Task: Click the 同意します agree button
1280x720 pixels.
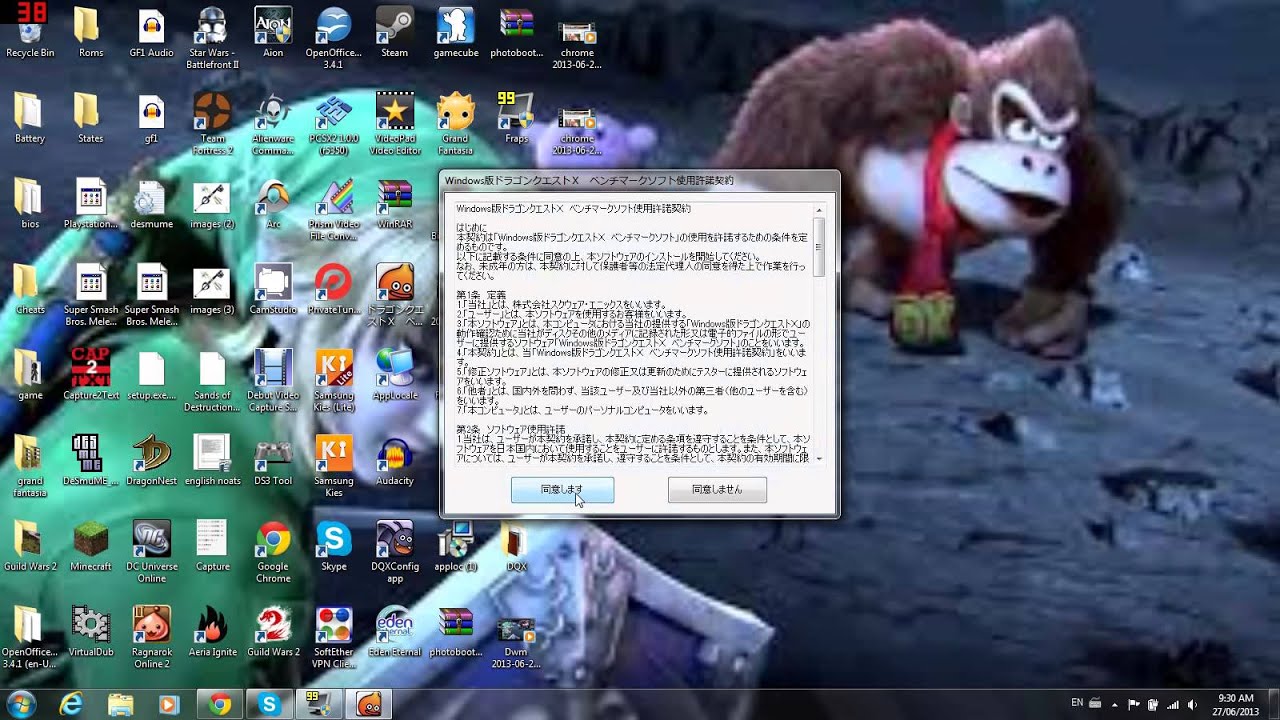Action: [x=562, y=490]
